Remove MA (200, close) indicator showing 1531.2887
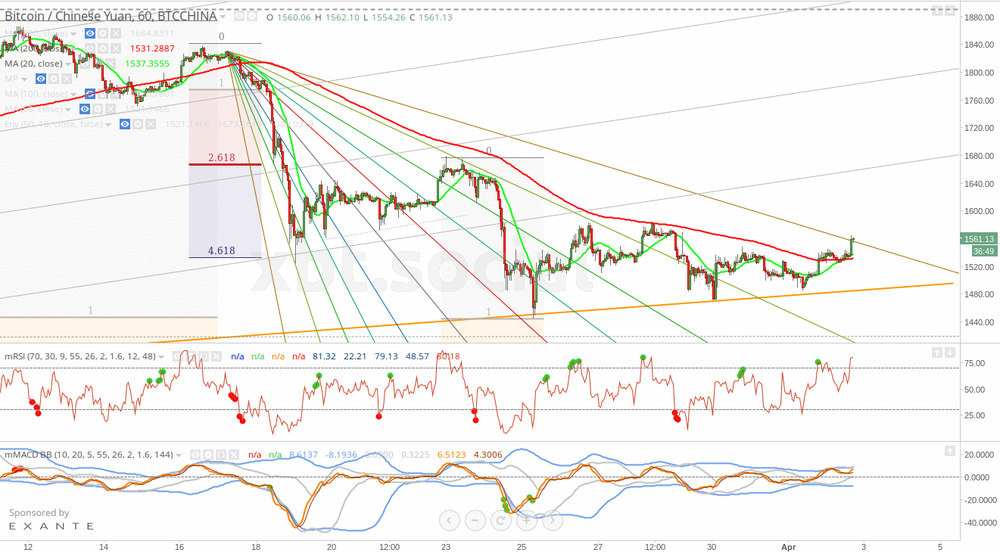The height and width of the screenshot is (553, 1000). click(115, 48)
